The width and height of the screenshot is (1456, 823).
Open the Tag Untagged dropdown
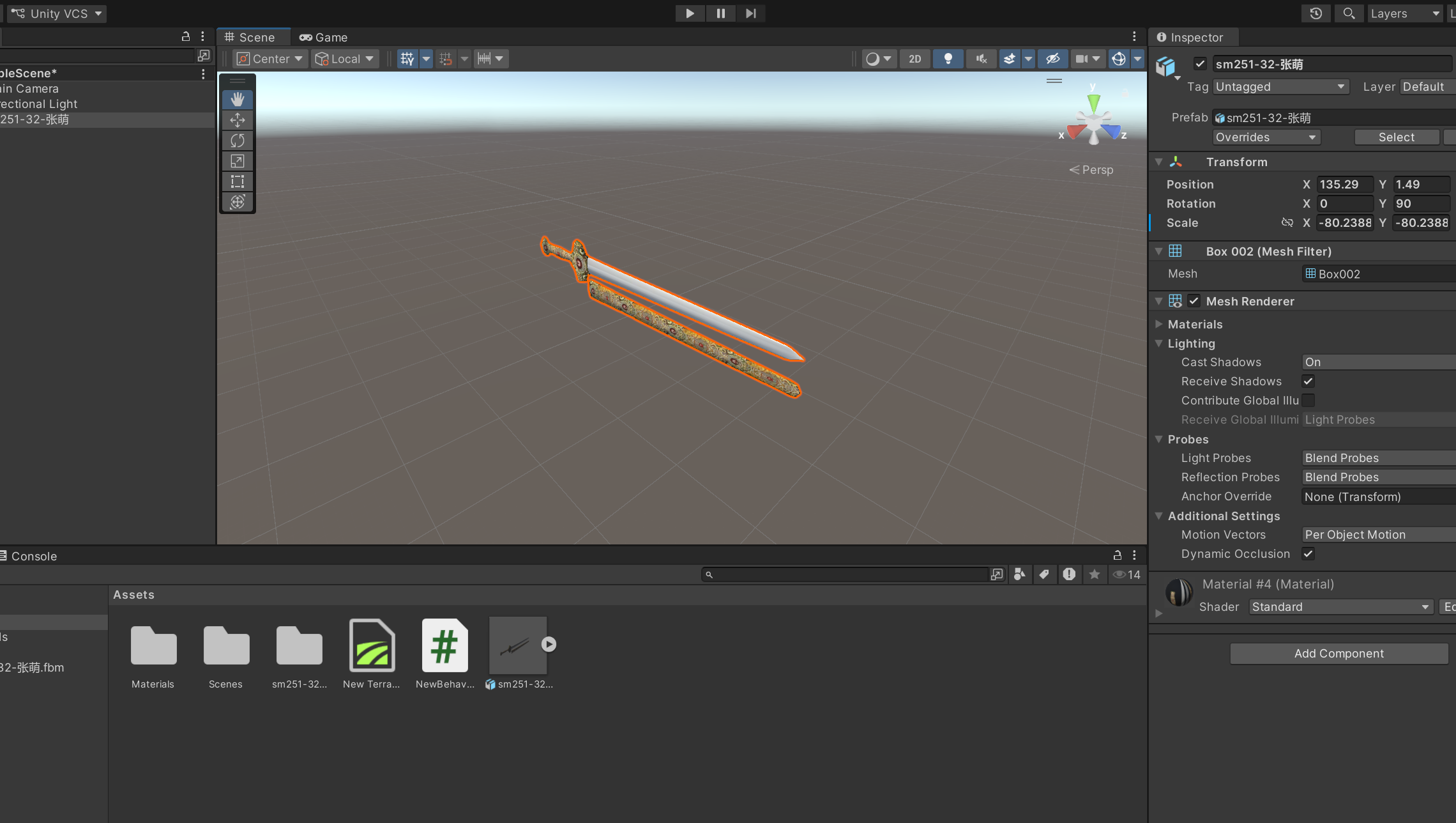1281,87
